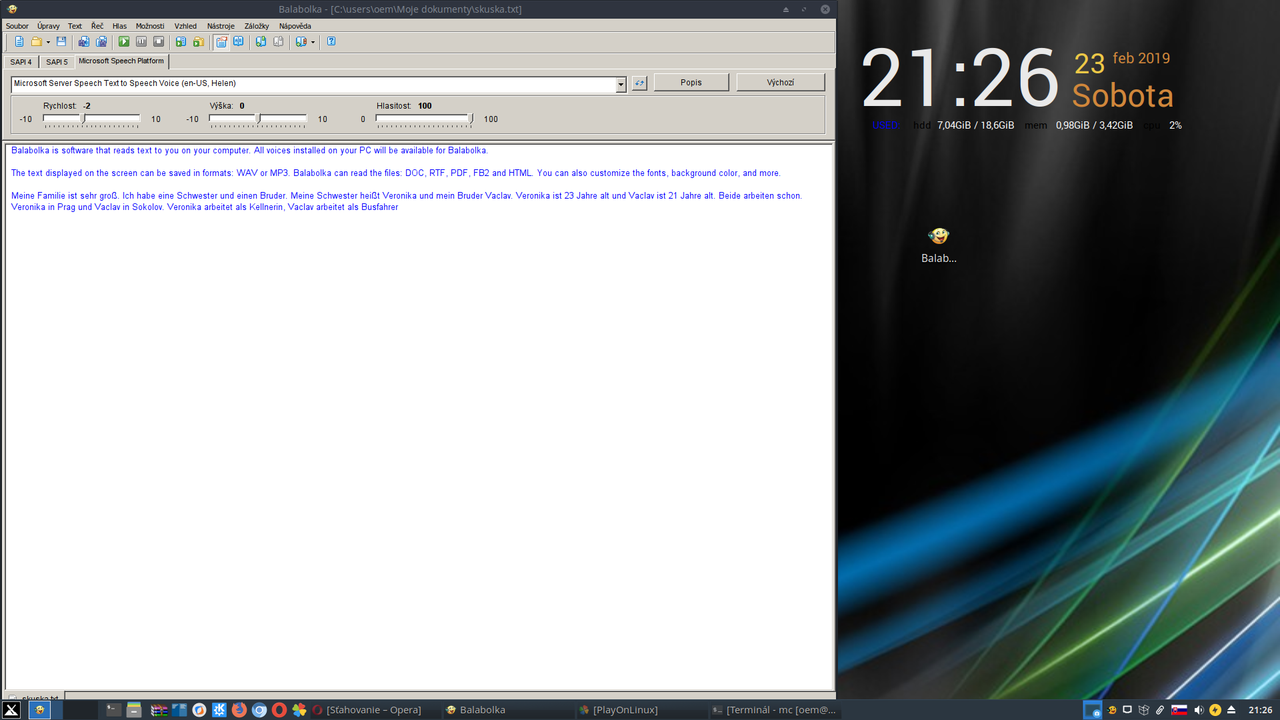Image resolution: width=1280 pixels, height=720 pixels.
Task: Click the Výchozí button
Action: [780, 83]
